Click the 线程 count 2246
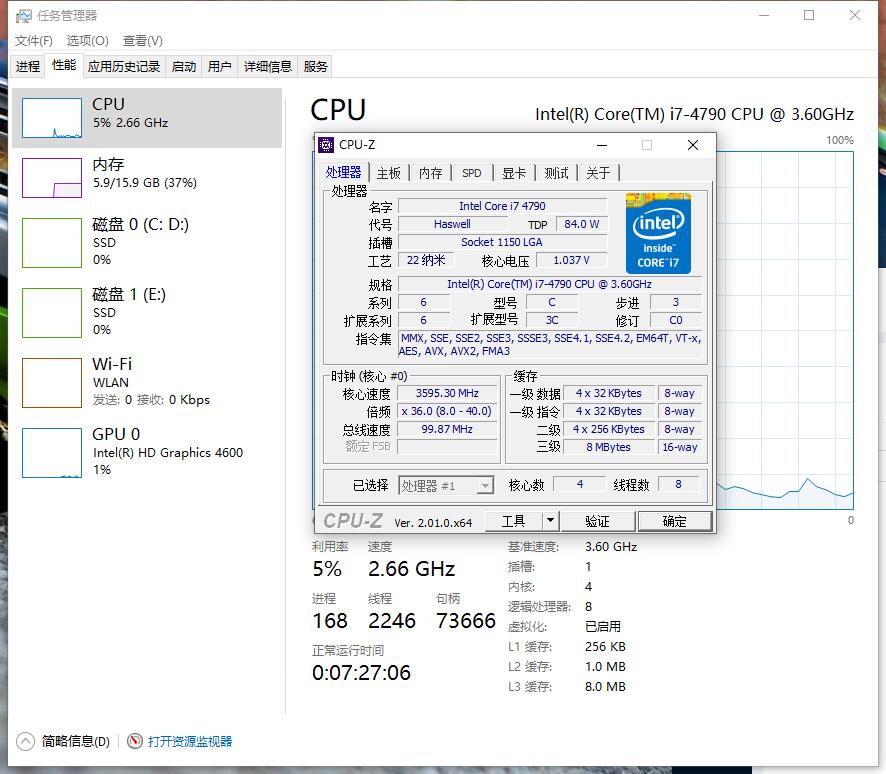Screen dimensions: 886x774 pyautogui.click(x=392, y=621)
